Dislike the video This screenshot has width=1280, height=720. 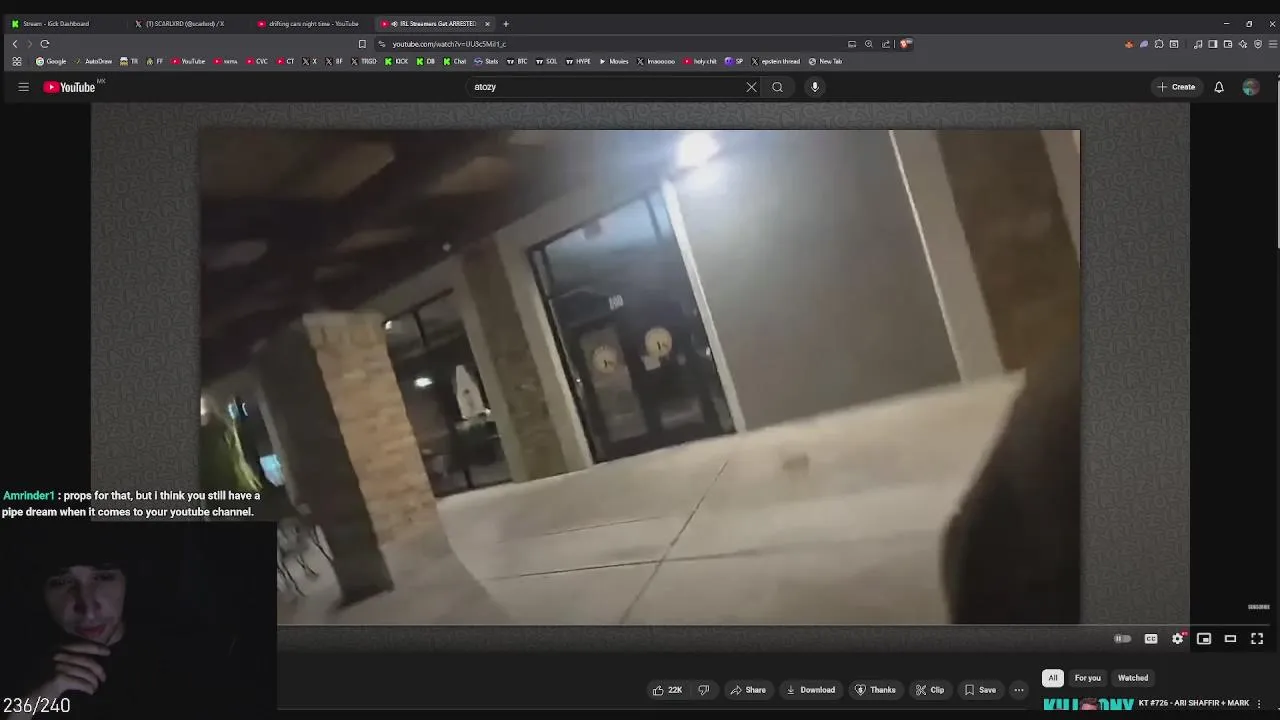point(704,690)
